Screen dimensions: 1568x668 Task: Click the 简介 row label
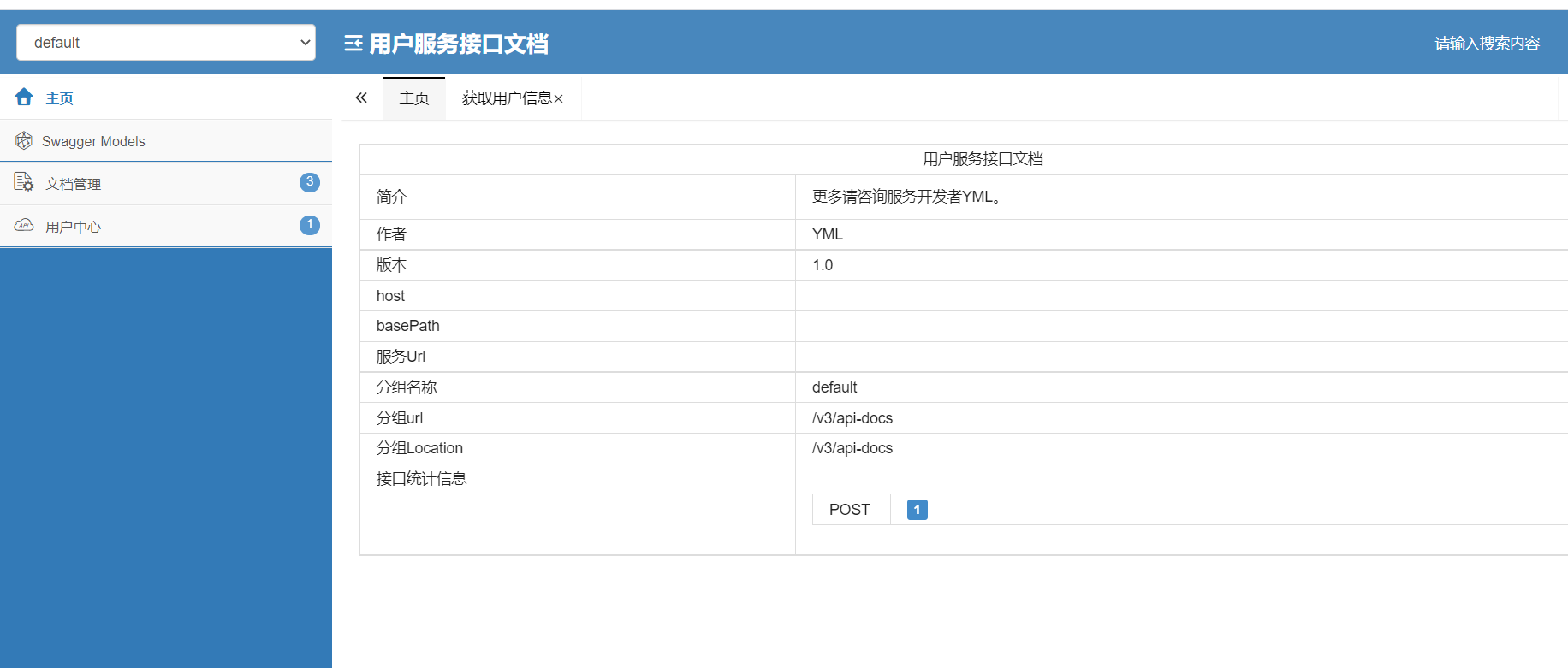391,197
